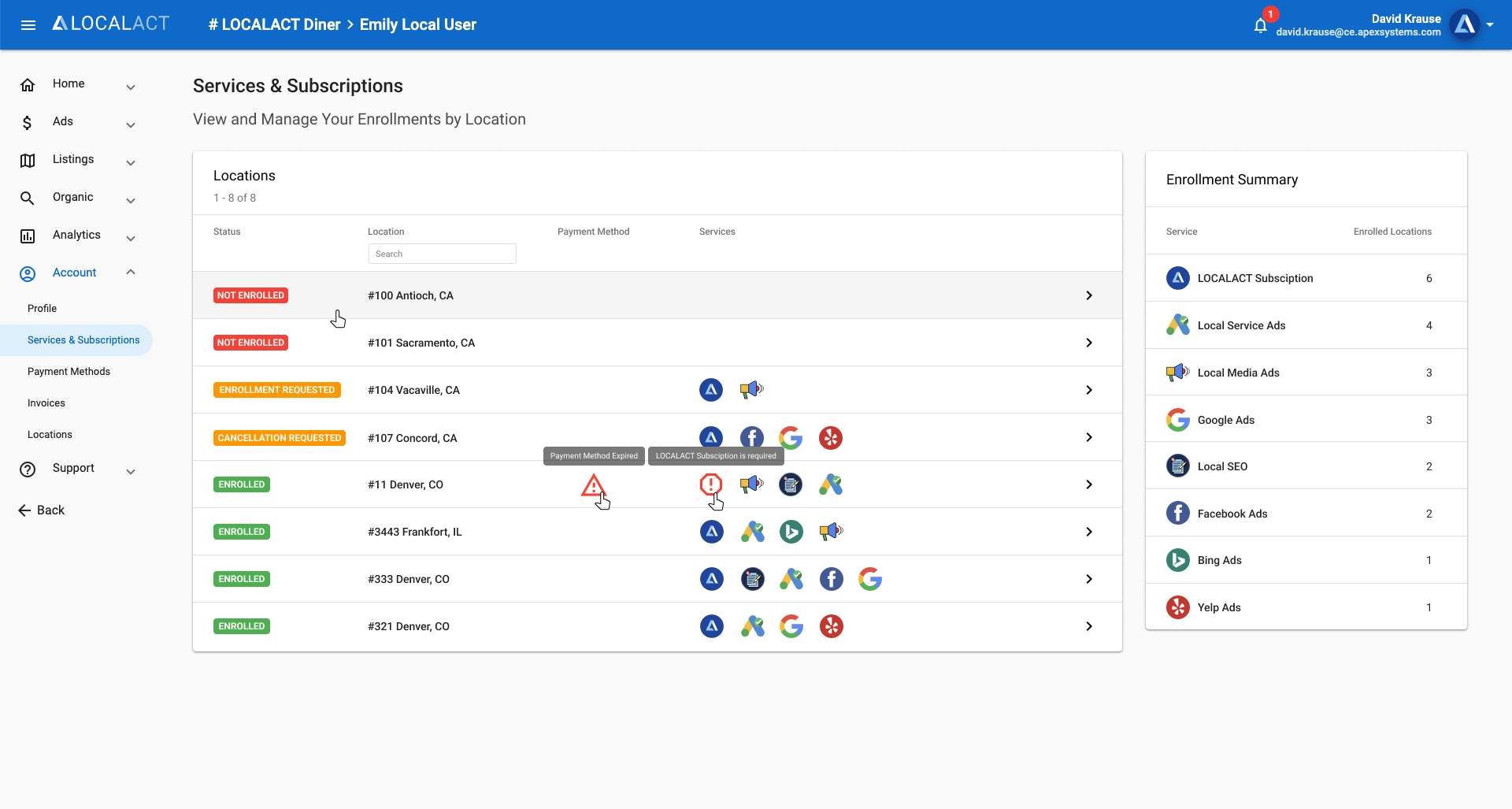The height and width of the screenshot is (809, 1512).
Task: Click the Listings map icon
Action: pos(28,160)
